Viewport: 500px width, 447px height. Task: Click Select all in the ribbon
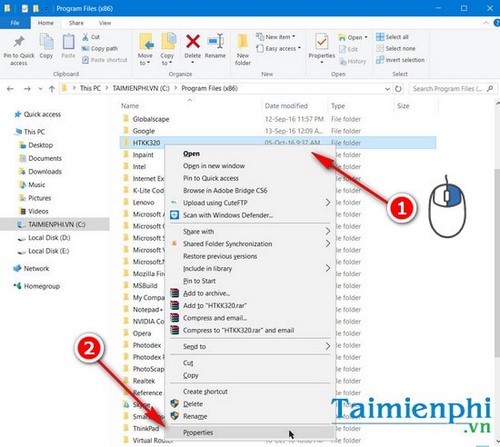coord(392,37)
